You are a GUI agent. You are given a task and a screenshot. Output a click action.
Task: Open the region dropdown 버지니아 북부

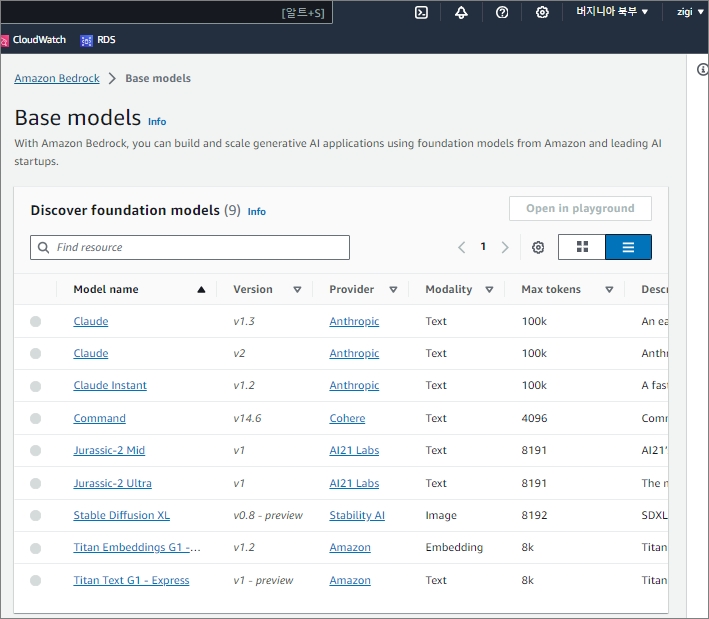[612, 12]
